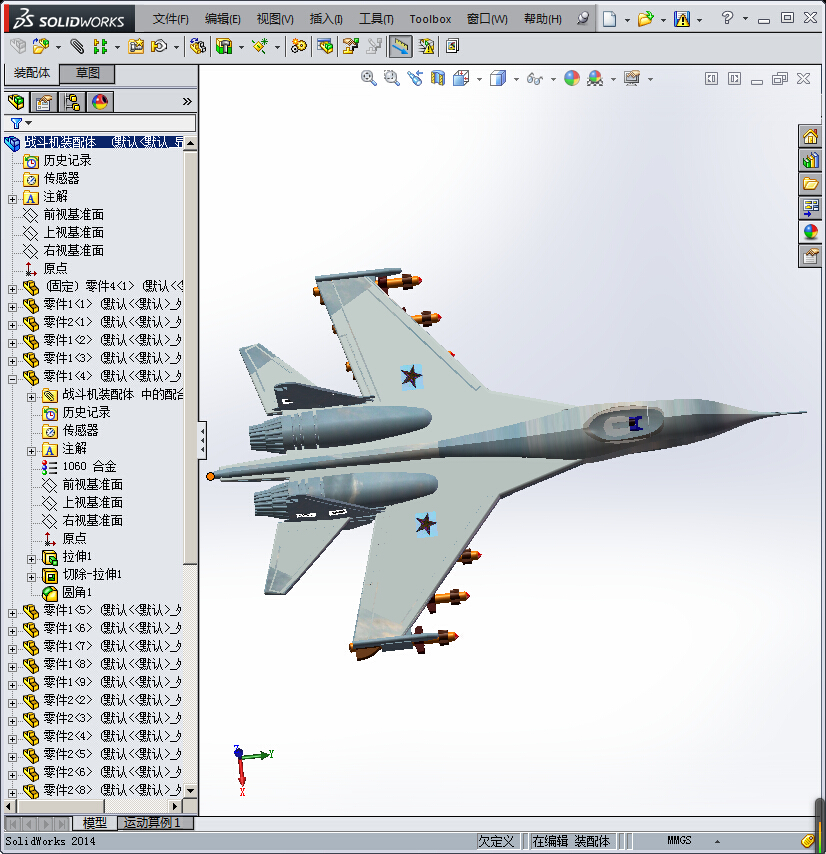Click the Hide/Show Items glasses icon
Image resolution: width=826 pixels, height=854 pixels.
(x=535, y=79)
